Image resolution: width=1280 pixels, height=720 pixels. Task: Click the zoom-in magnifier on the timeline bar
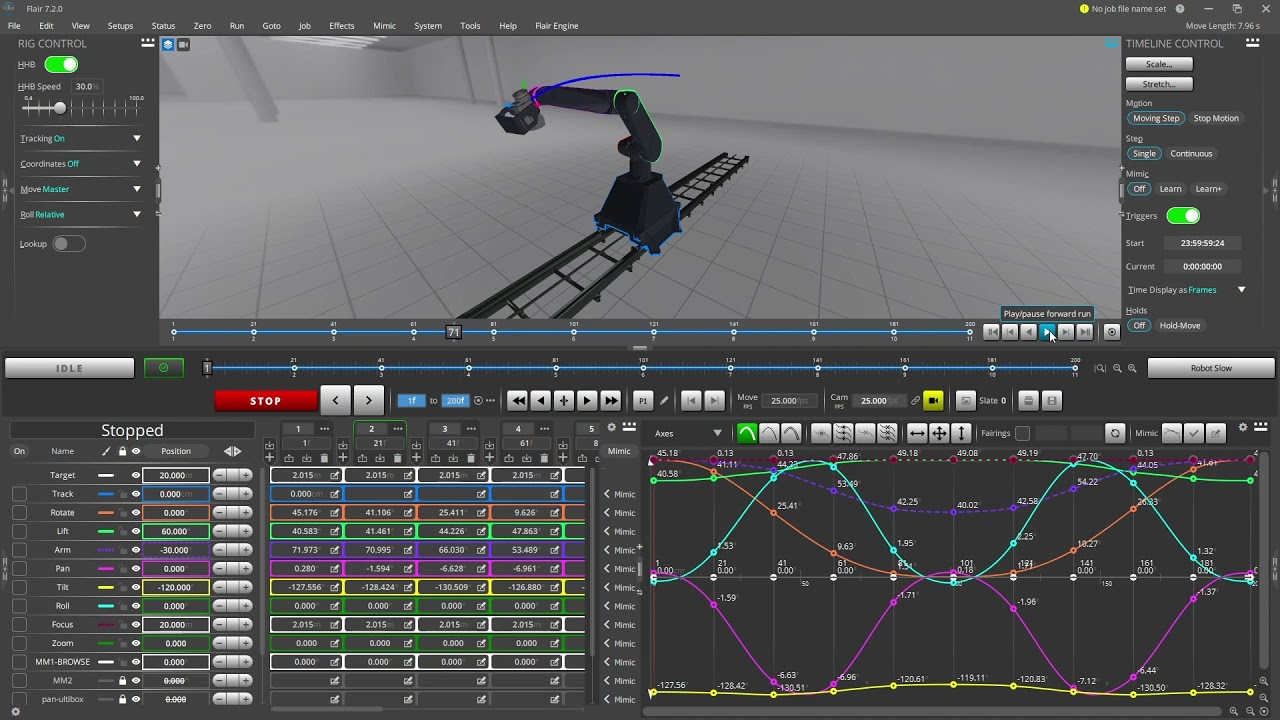coord(1132,368)
